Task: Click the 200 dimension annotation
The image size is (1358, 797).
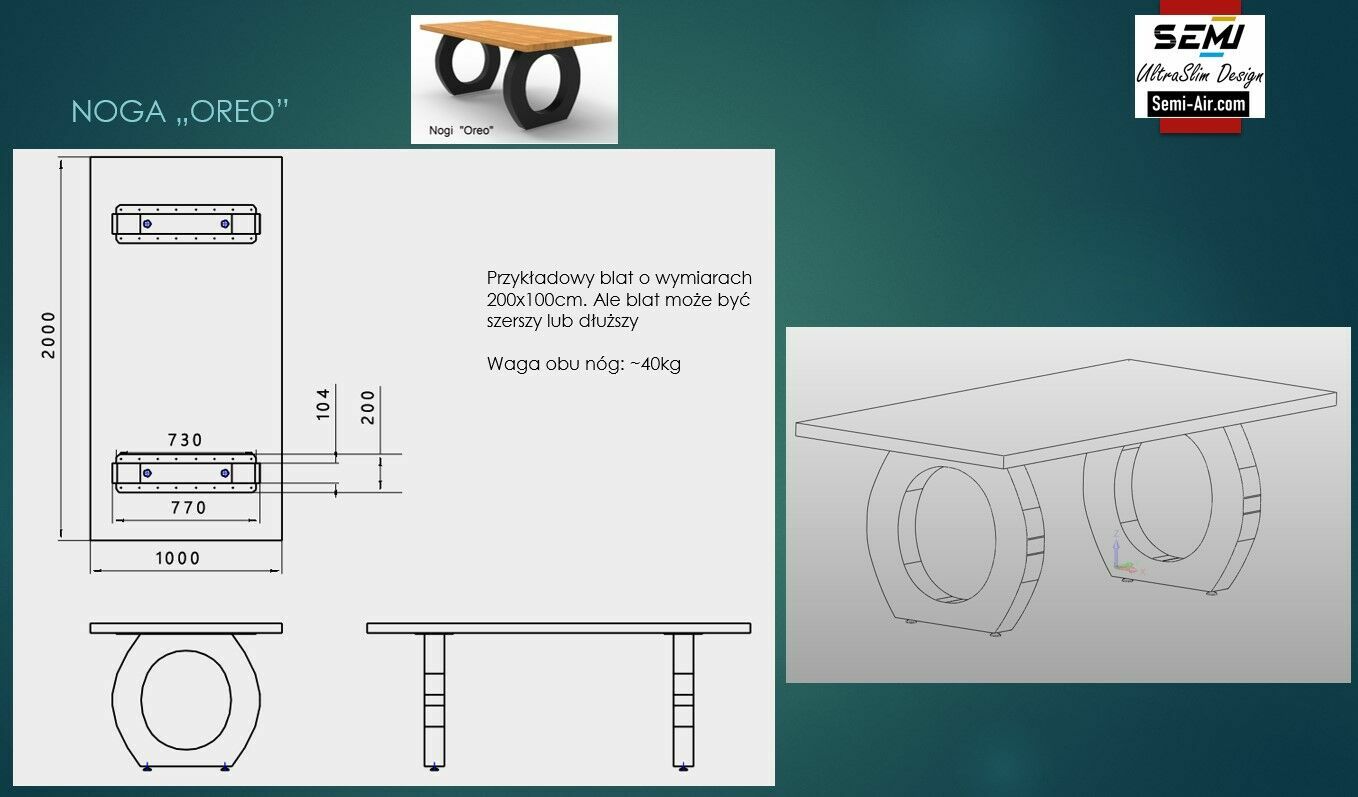Action: 369,407
